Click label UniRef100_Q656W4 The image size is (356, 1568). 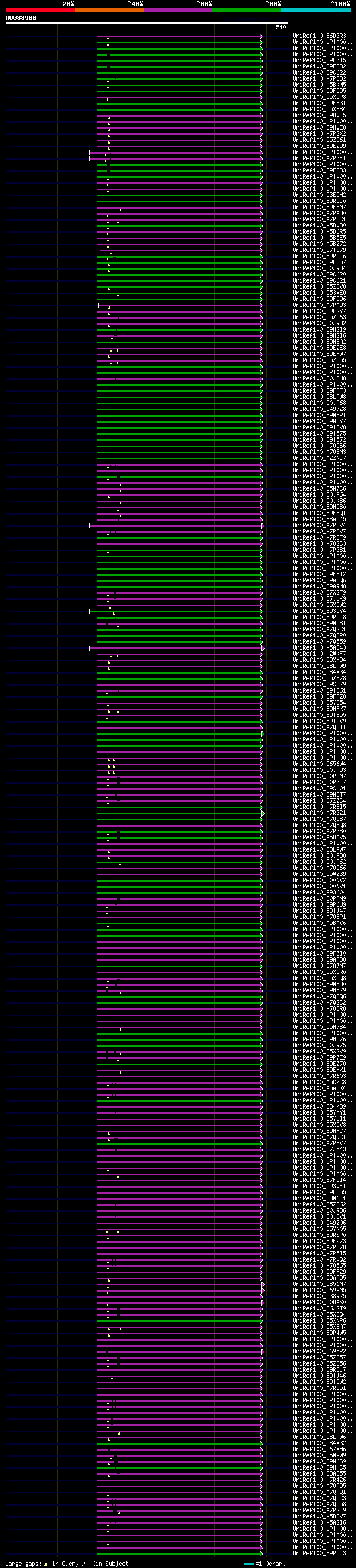(x=319, y=764)
